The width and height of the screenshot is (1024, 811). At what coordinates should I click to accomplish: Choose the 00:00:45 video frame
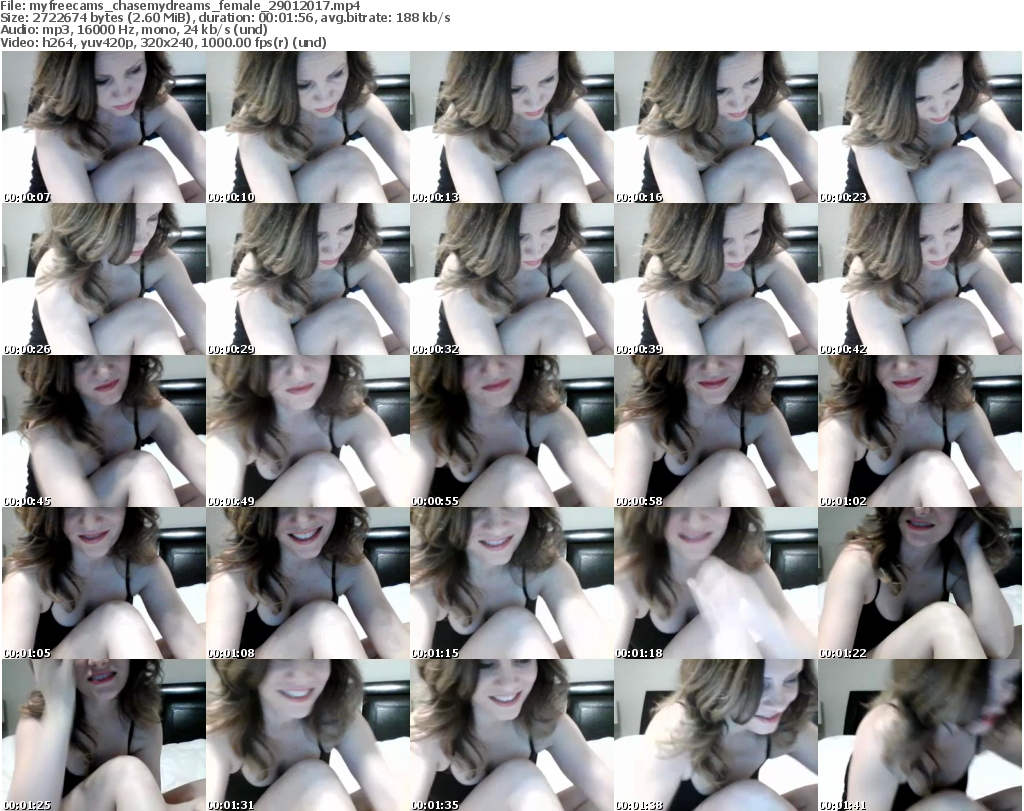pos(104,431)
